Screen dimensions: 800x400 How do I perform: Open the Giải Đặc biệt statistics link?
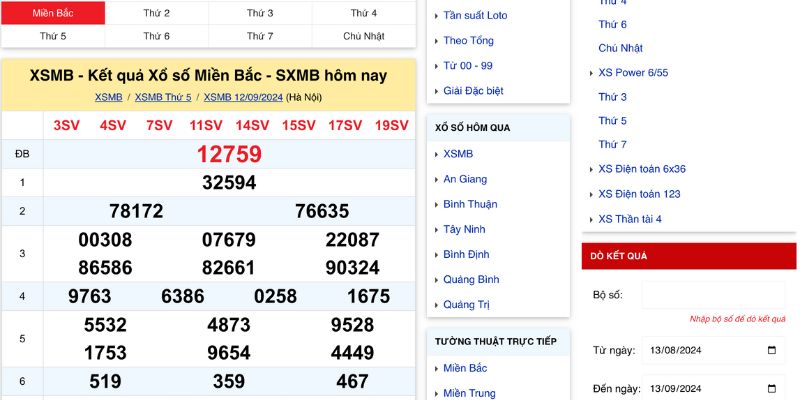[473, 91]
